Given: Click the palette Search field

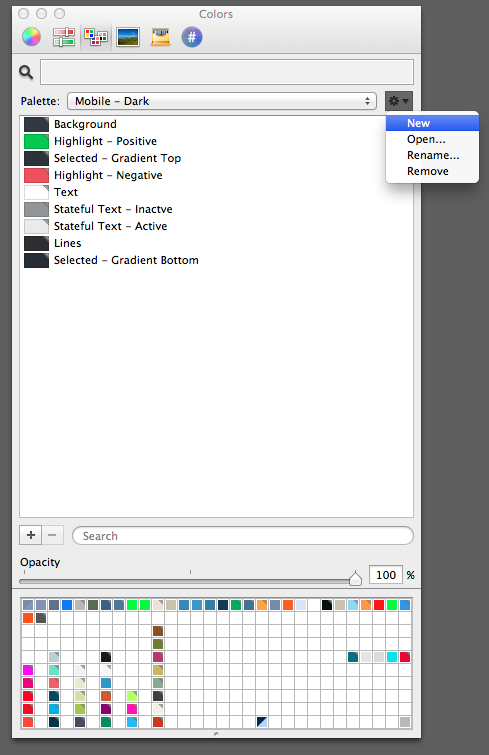Looking at the screenshot, I should [243, 536].
